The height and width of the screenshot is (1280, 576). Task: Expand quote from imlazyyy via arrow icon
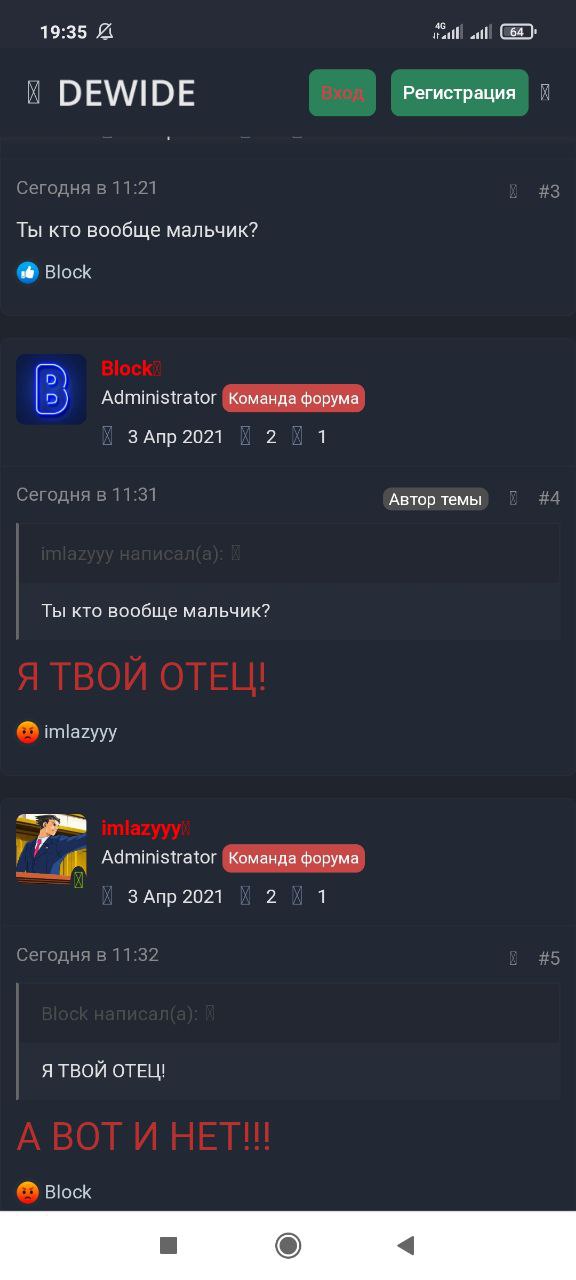(x=236, y=553)
